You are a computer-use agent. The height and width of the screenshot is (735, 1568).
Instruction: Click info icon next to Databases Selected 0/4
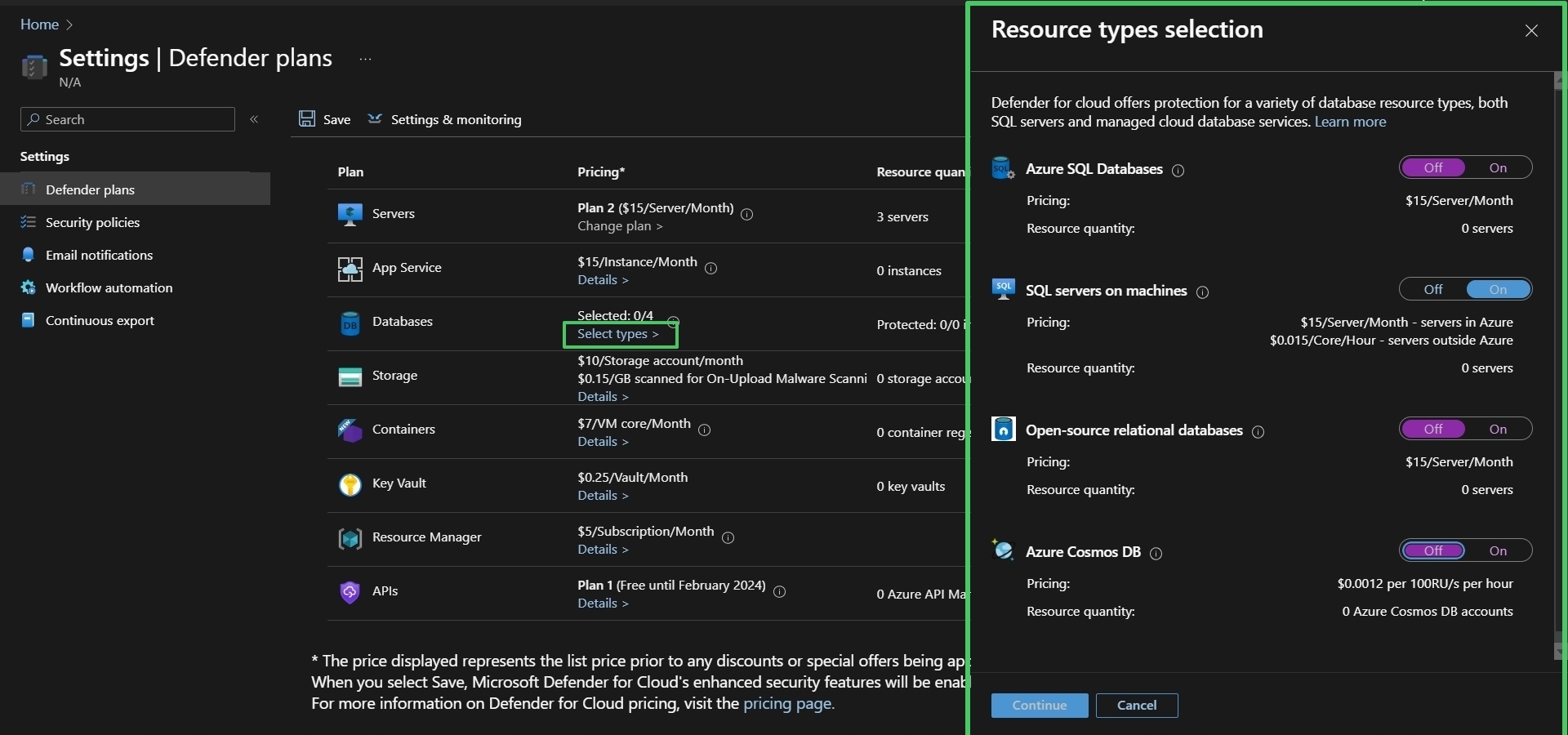tap(673, 321)
